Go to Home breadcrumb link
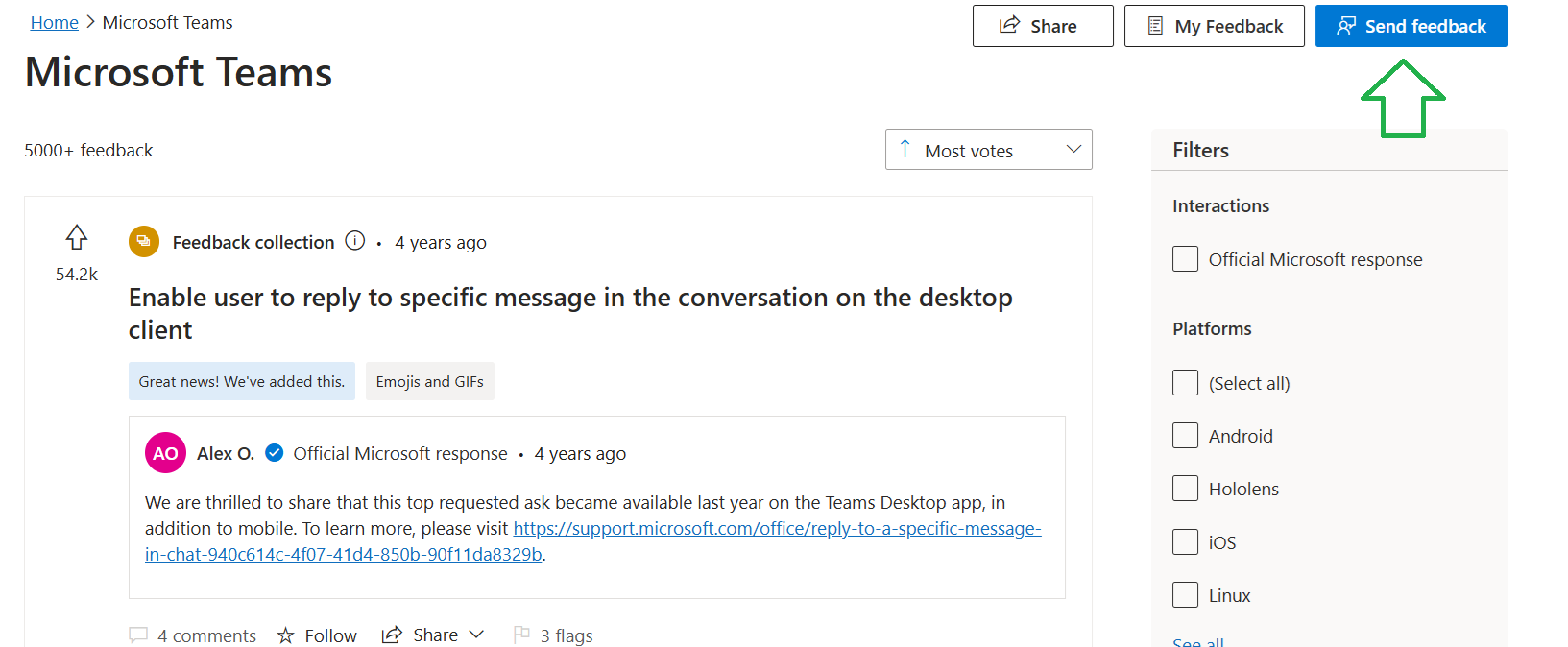 pyautogui.click(x=55, y=22)
